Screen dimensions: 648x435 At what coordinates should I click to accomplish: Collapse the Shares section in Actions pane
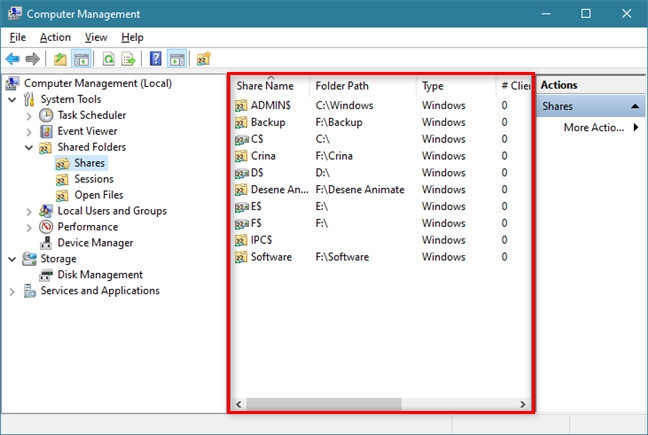pyautogui.click(x=635, y=106)
